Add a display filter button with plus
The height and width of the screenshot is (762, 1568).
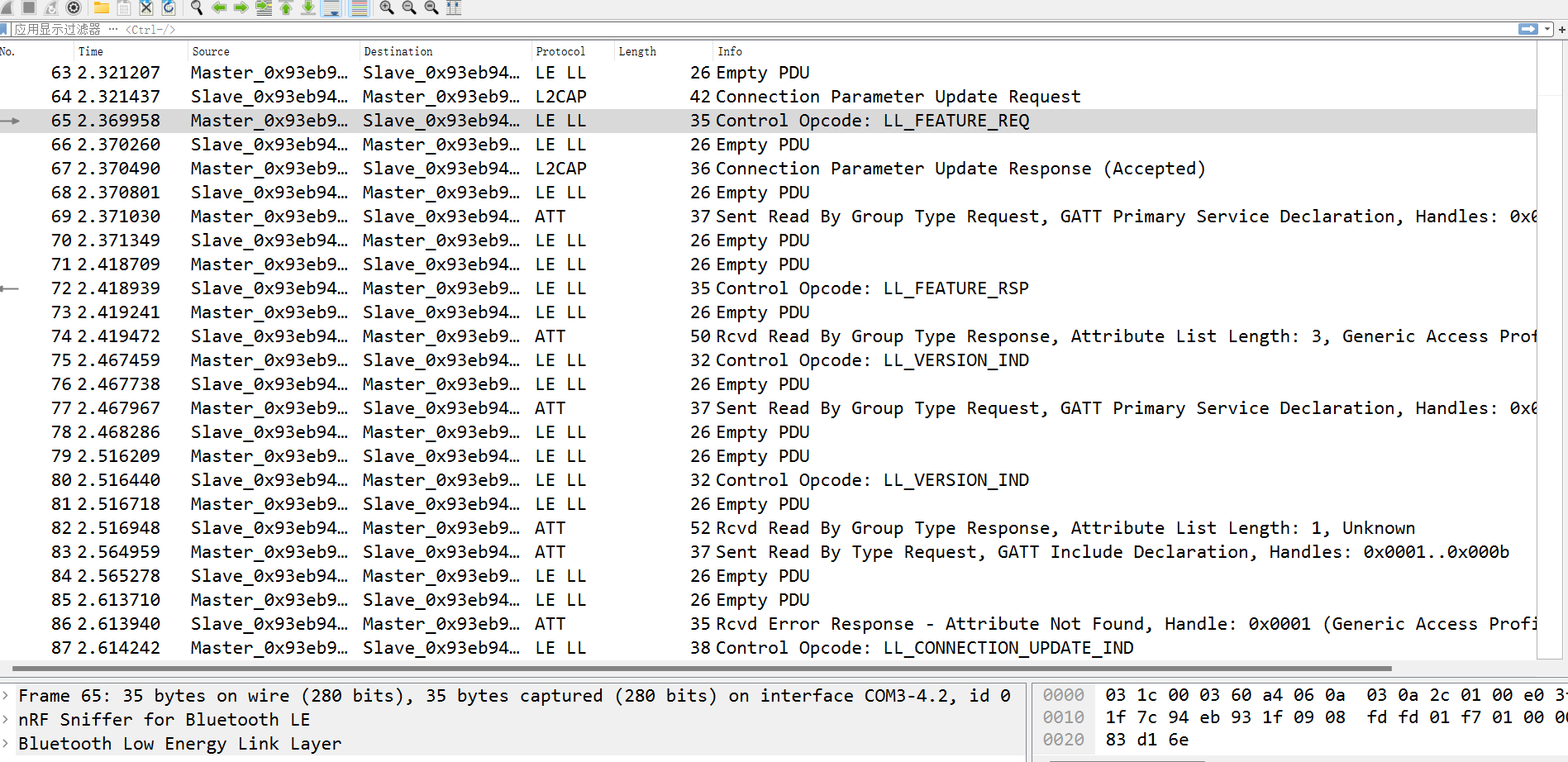coord(1561,29)
